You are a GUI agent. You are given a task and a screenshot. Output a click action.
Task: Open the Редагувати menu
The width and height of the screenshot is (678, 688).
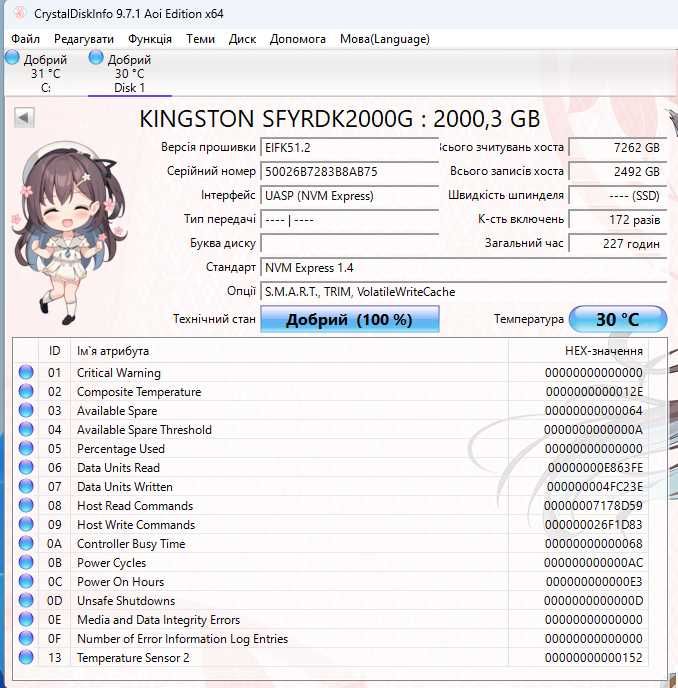[84, 39]
